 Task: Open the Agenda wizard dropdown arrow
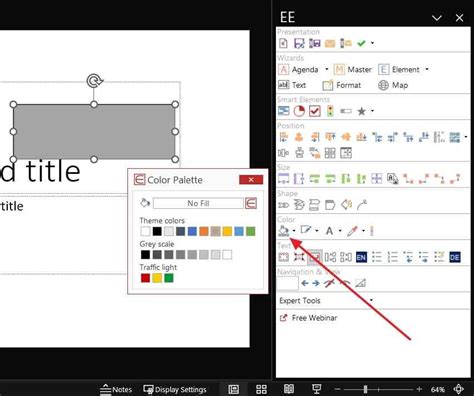326,69
